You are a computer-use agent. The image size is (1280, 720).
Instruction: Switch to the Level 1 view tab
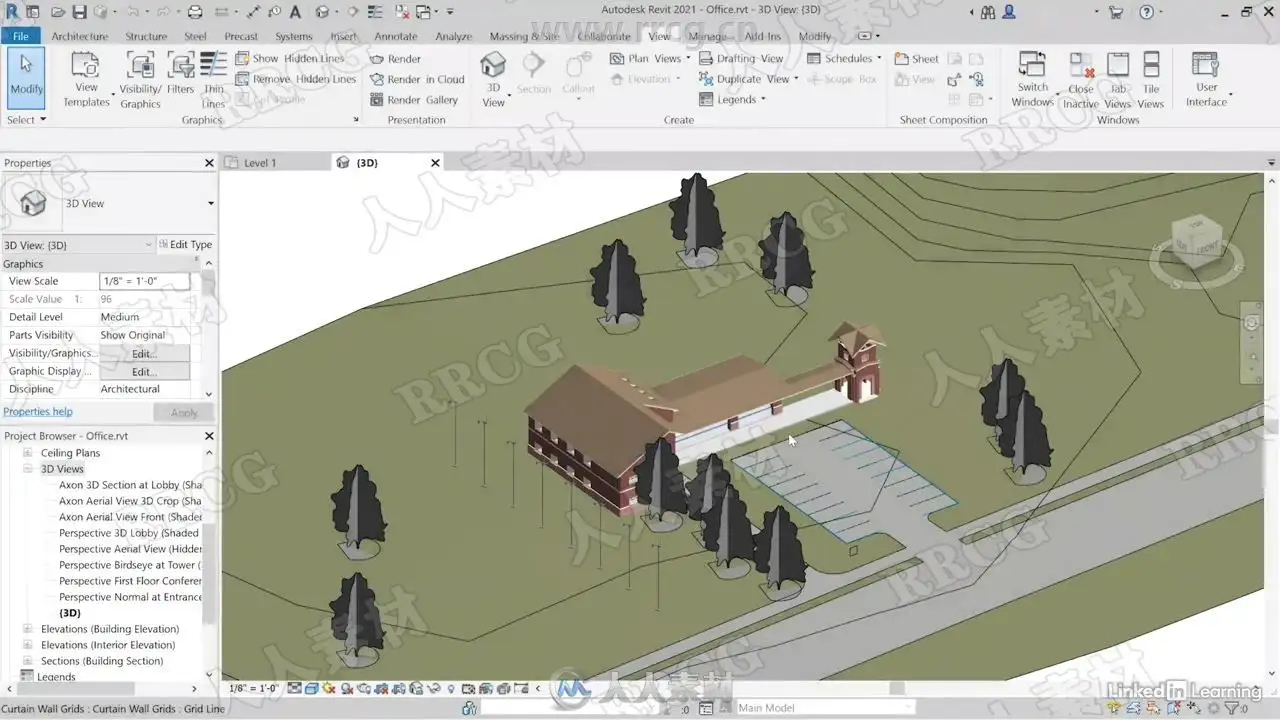(x=260, y=163)
